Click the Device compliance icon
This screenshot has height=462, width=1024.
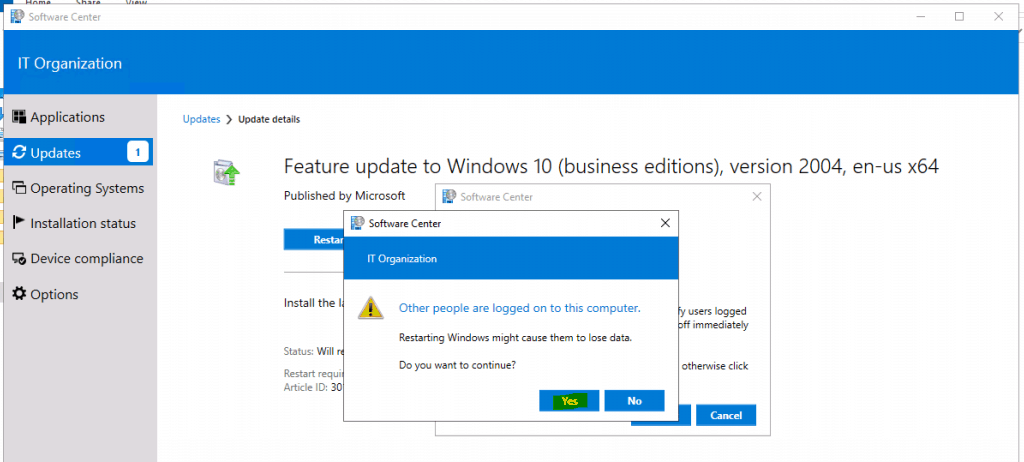point(20,259)
